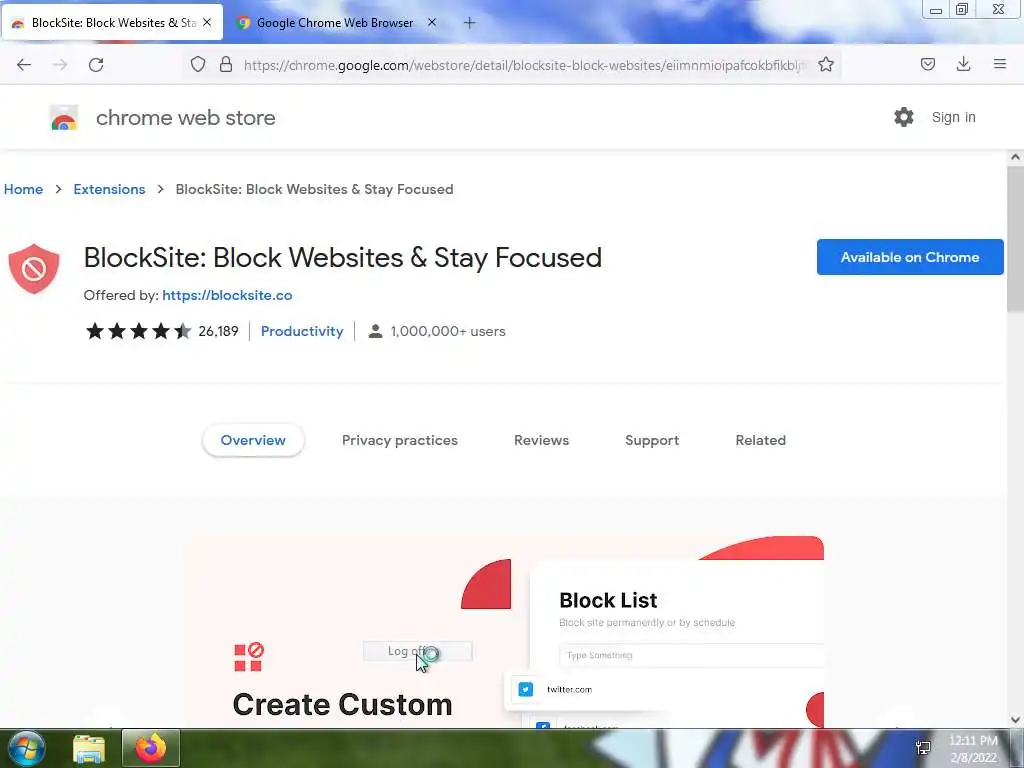1024x768 pixels.
Task: Go back using the browser back arrow
Action: pyautogui.click(x=24, y=65)
